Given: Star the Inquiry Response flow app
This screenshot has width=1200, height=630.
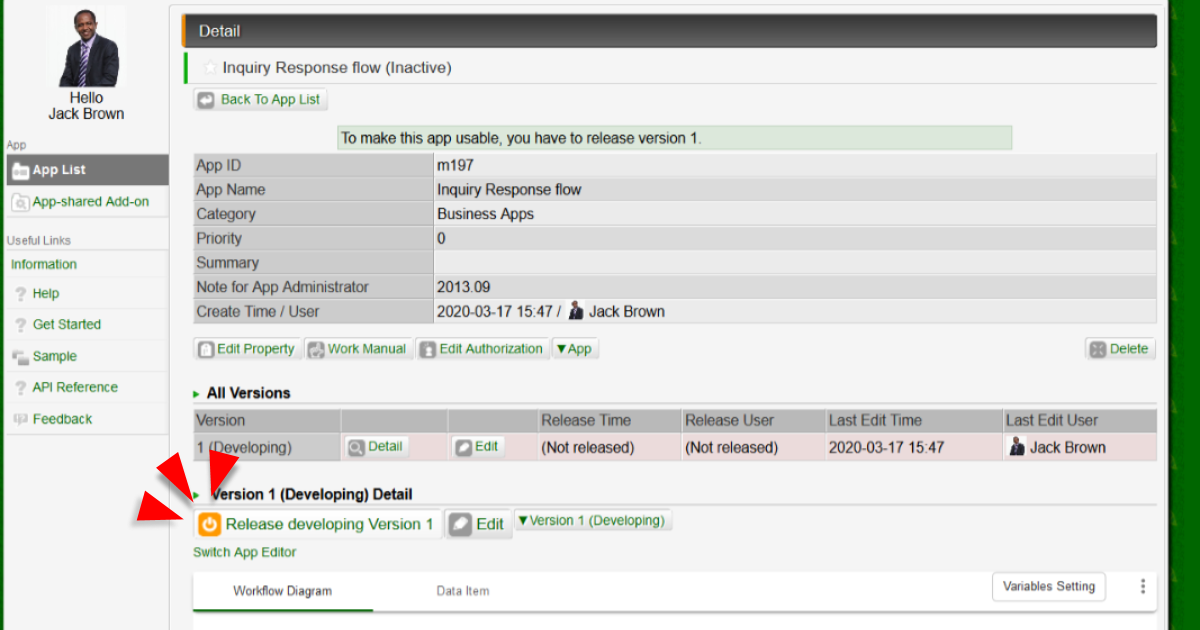Looking at the screenshot, I should [210, 68].
